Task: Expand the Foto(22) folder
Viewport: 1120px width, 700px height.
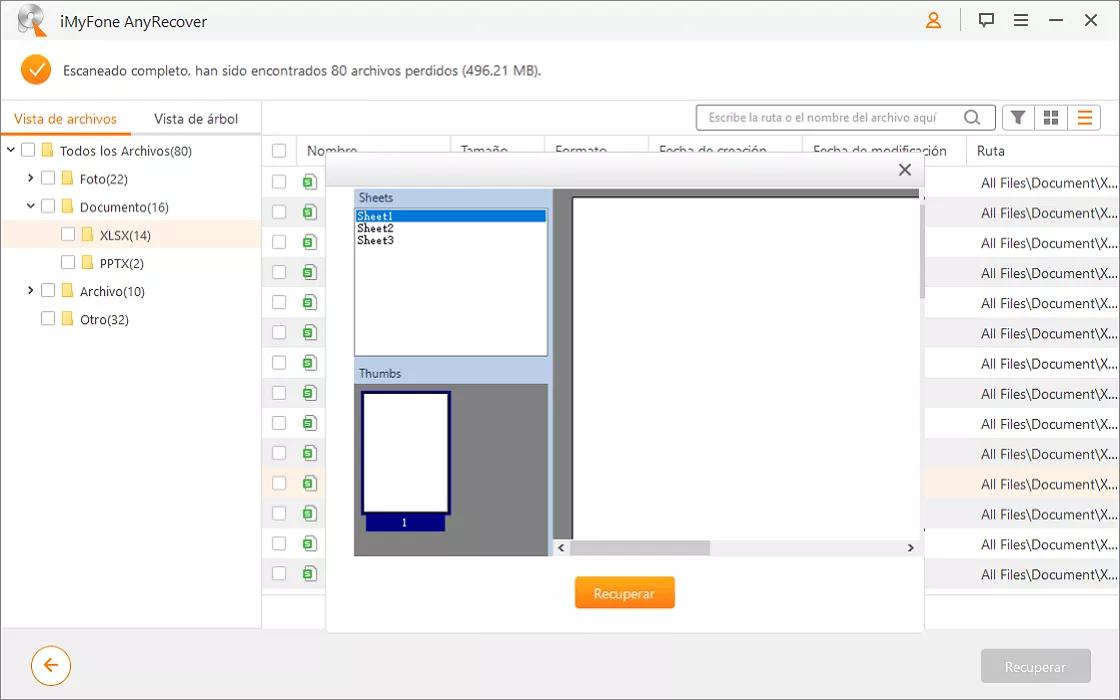Action: [x=31, y=179]
